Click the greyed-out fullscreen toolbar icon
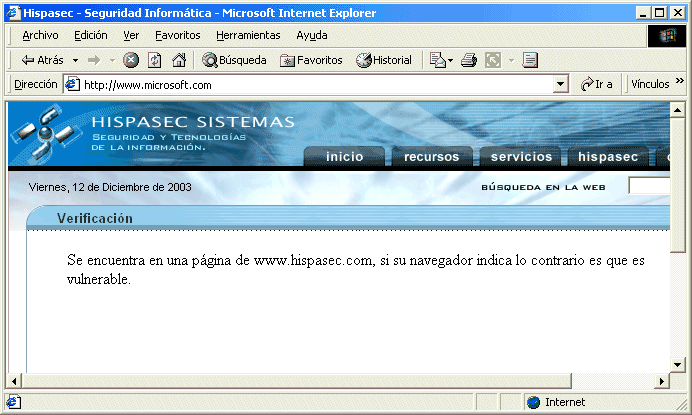 pos(493,60)
